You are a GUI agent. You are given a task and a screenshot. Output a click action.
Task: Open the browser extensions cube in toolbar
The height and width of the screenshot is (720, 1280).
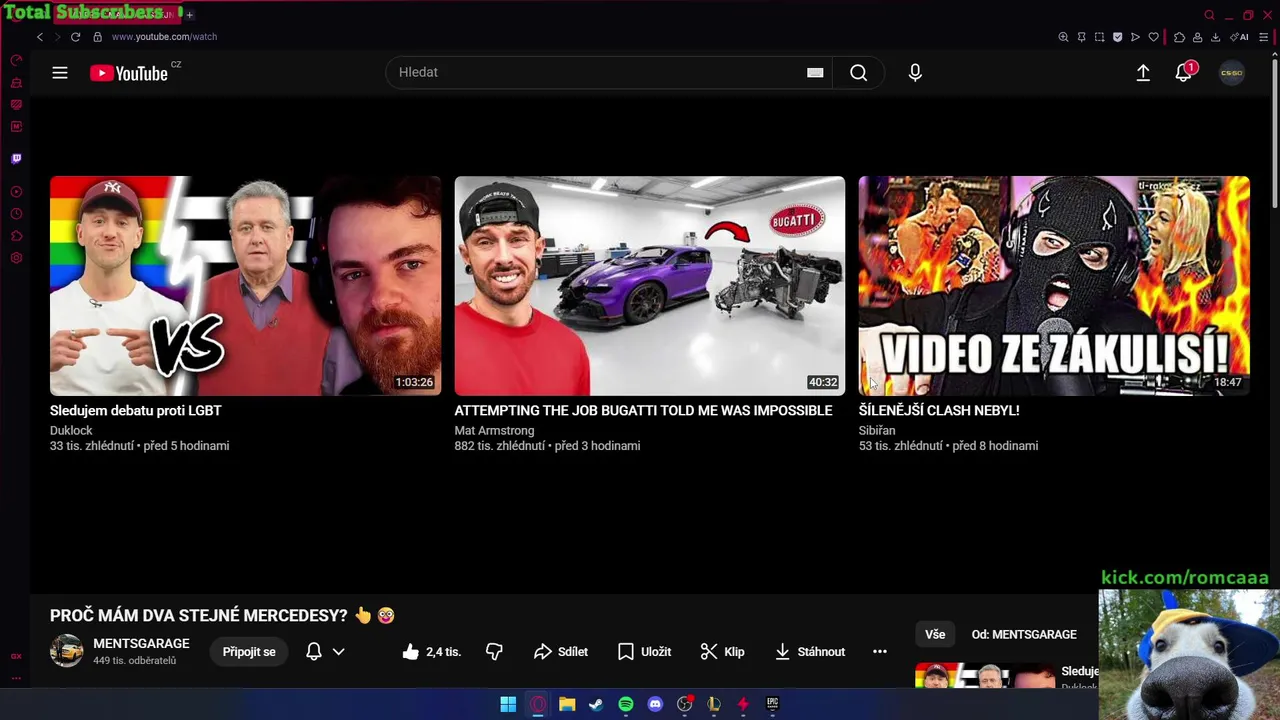click(x=1179, y=37)
